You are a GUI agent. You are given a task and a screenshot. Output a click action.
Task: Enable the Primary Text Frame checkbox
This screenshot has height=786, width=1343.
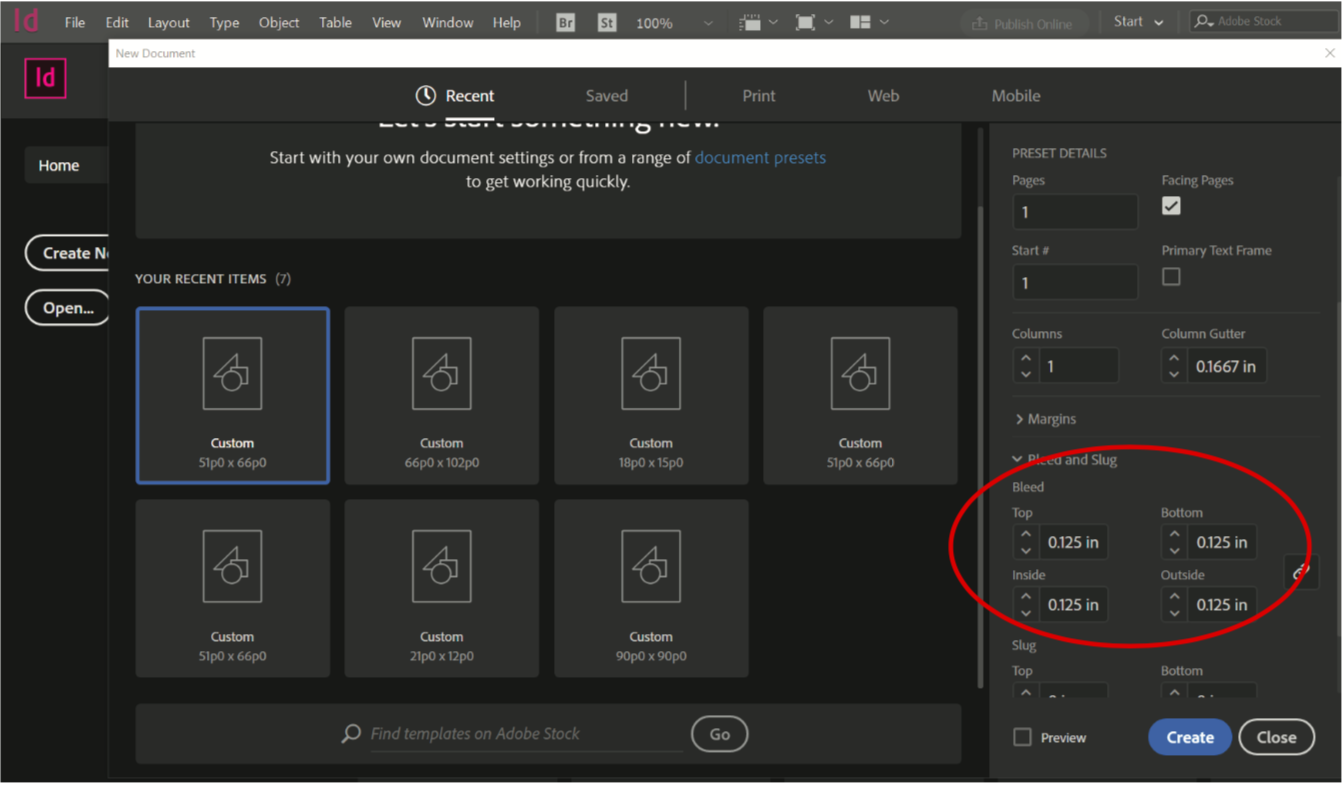(x=1171, y=277)
